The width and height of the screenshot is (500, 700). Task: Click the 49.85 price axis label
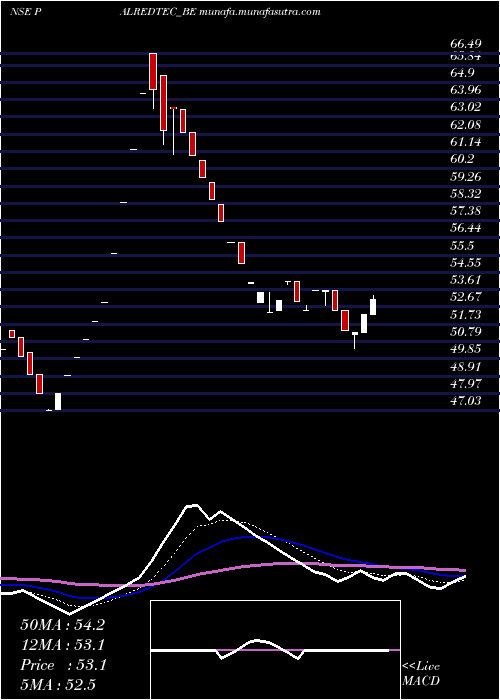[x=466, y=349]
